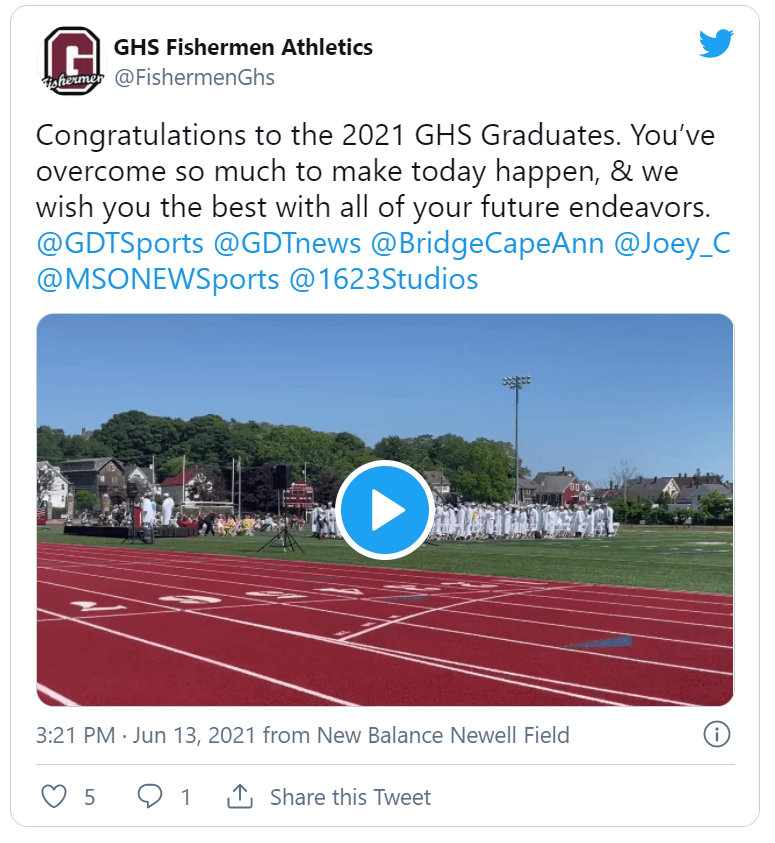Like the tweet with heart icon
The width and height of the screenshot is (775, 843).
pyautogui.click(x=54, y=797)
